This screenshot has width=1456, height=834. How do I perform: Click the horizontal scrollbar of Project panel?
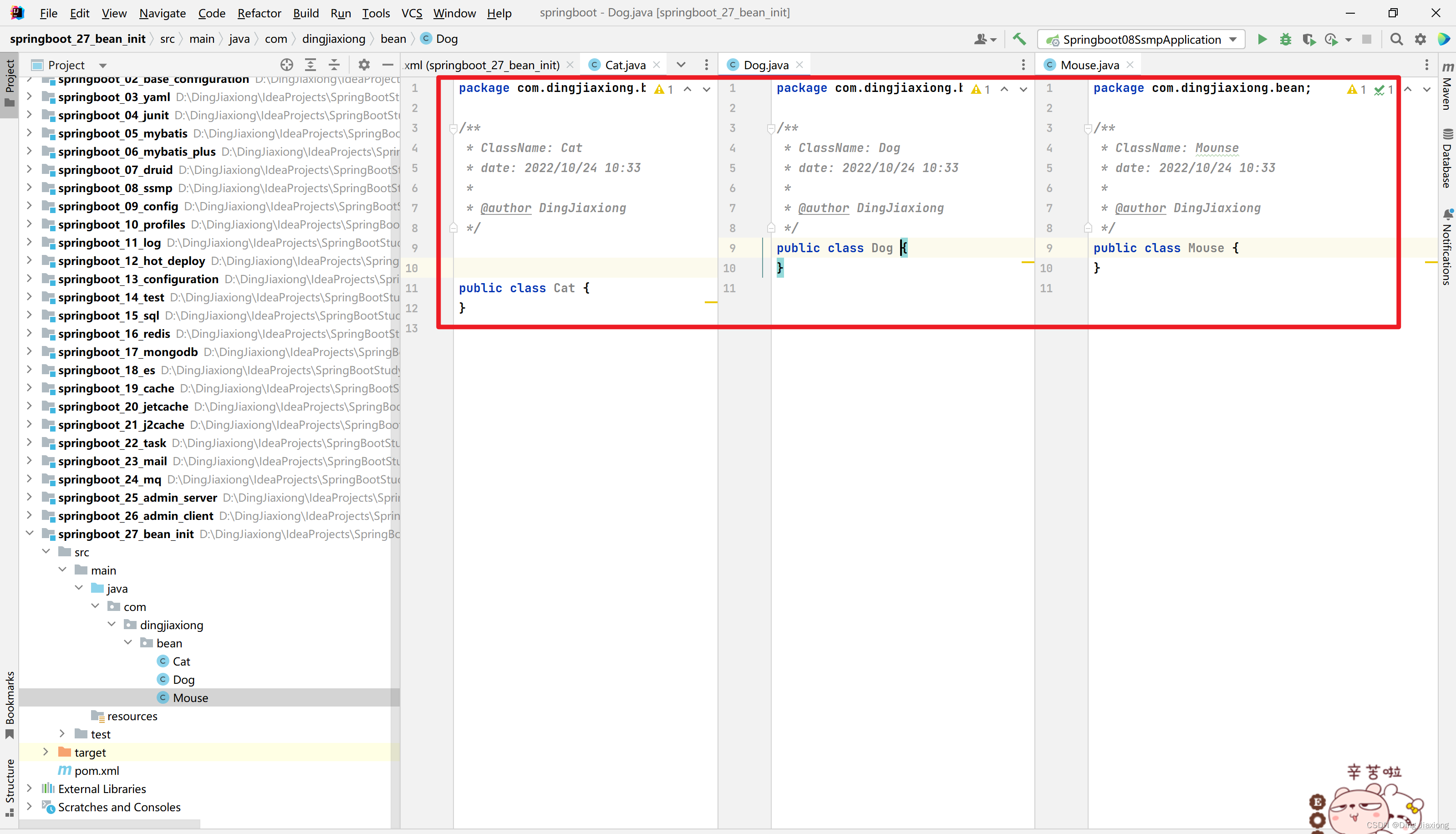109,824
